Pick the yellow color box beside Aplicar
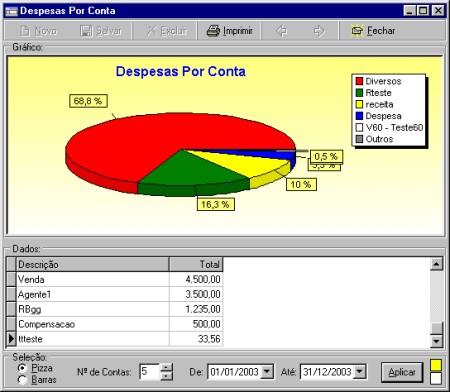Screen dimensions: 450x392 (436, 365)
